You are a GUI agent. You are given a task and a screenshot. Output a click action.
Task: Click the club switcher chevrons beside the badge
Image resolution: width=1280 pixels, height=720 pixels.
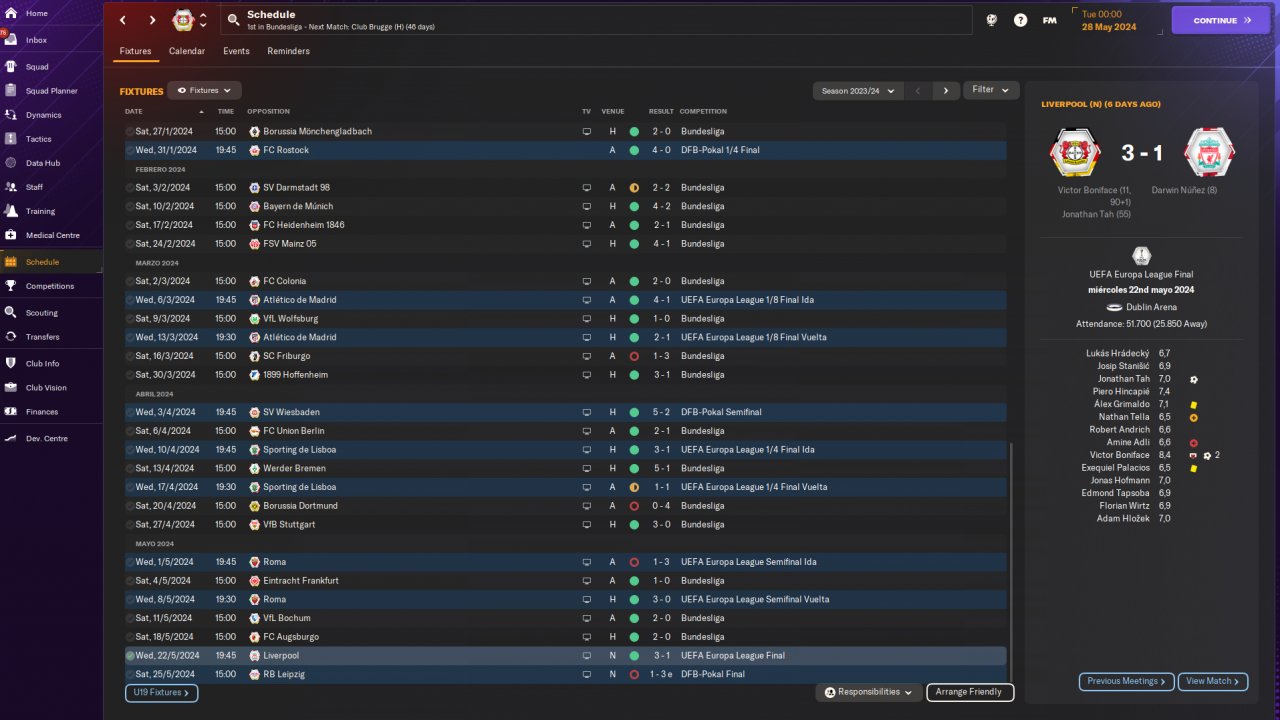click(x=203, y=20)
